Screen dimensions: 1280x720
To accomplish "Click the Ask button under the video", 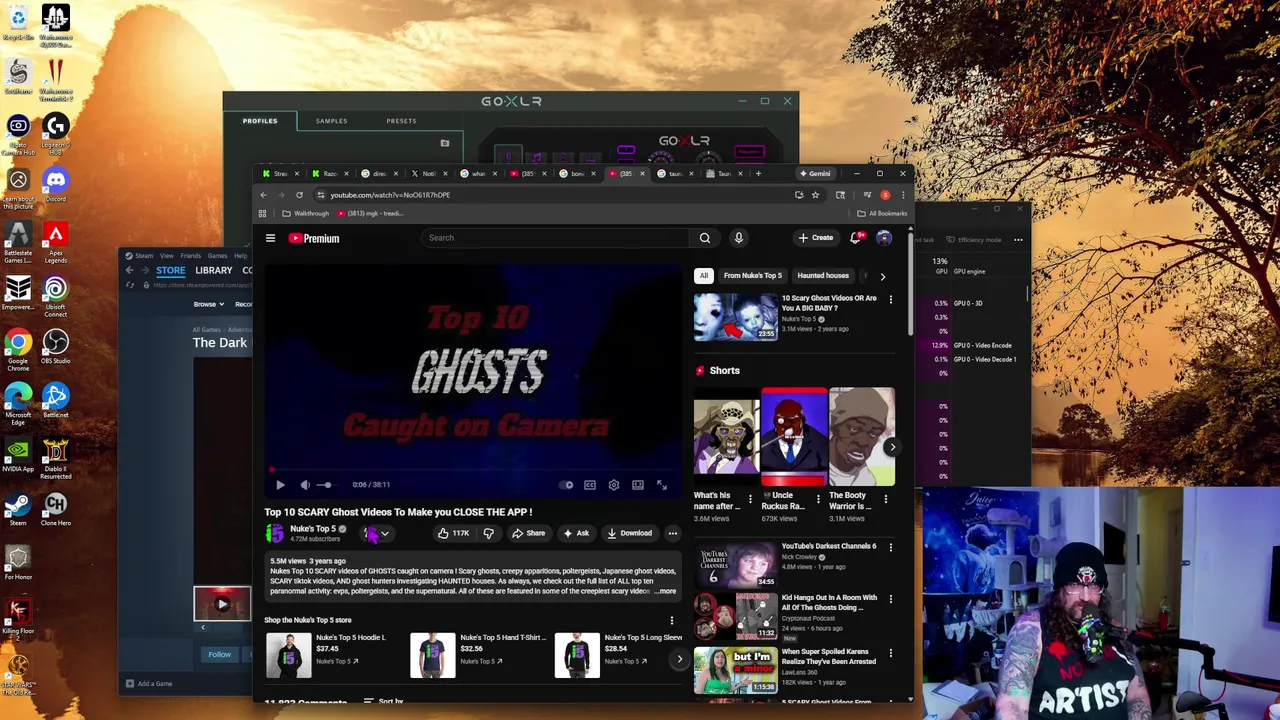I will [576, 533].
